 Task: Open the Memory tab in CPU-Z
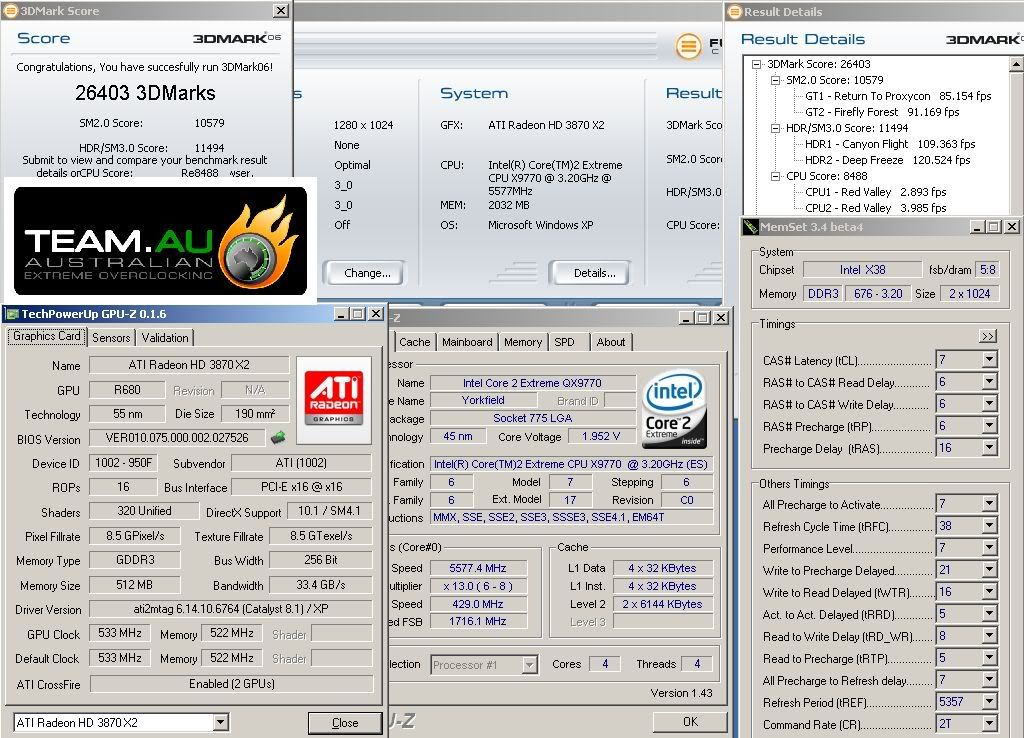pyautogui.click(x=522, y=342)
